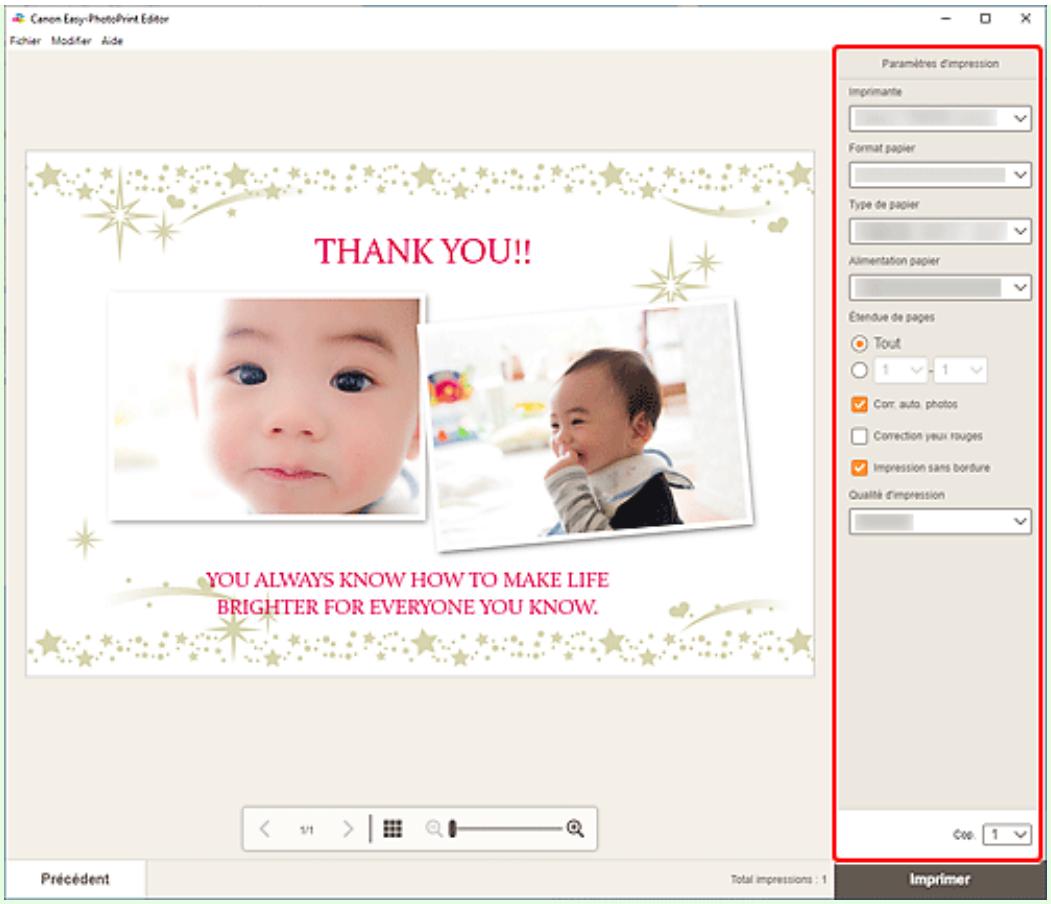The image size is (1051, 904).
Task: Toggle Impression sans bordure checkbox
Action: 859,468
